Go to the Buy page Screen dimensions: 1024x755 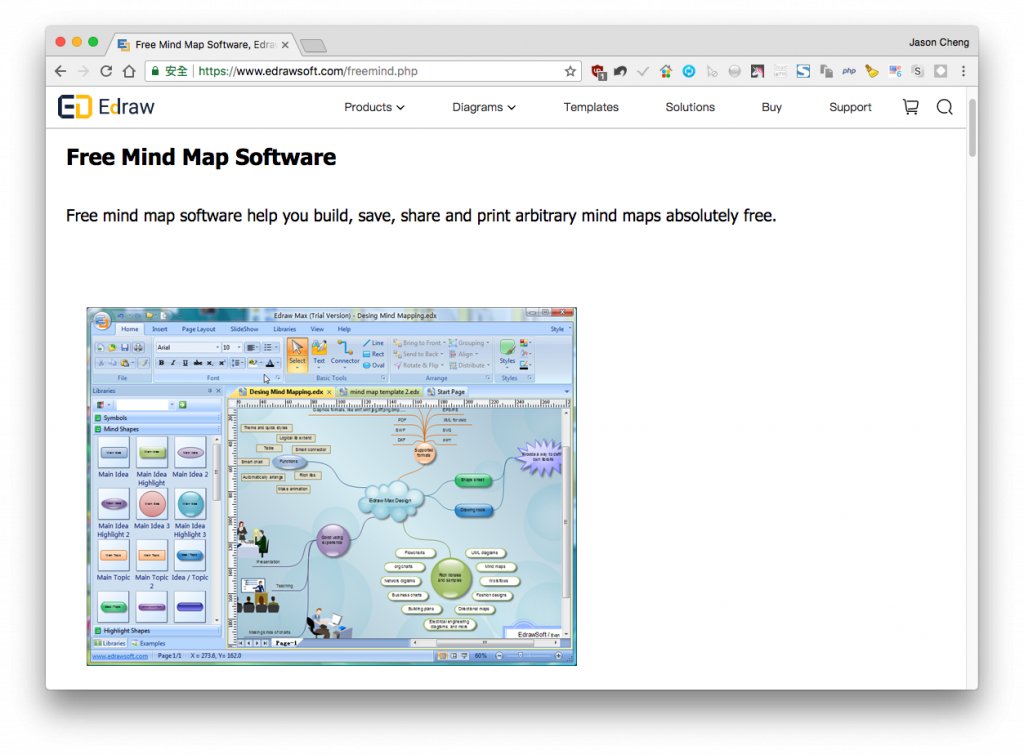click(771, 107)
